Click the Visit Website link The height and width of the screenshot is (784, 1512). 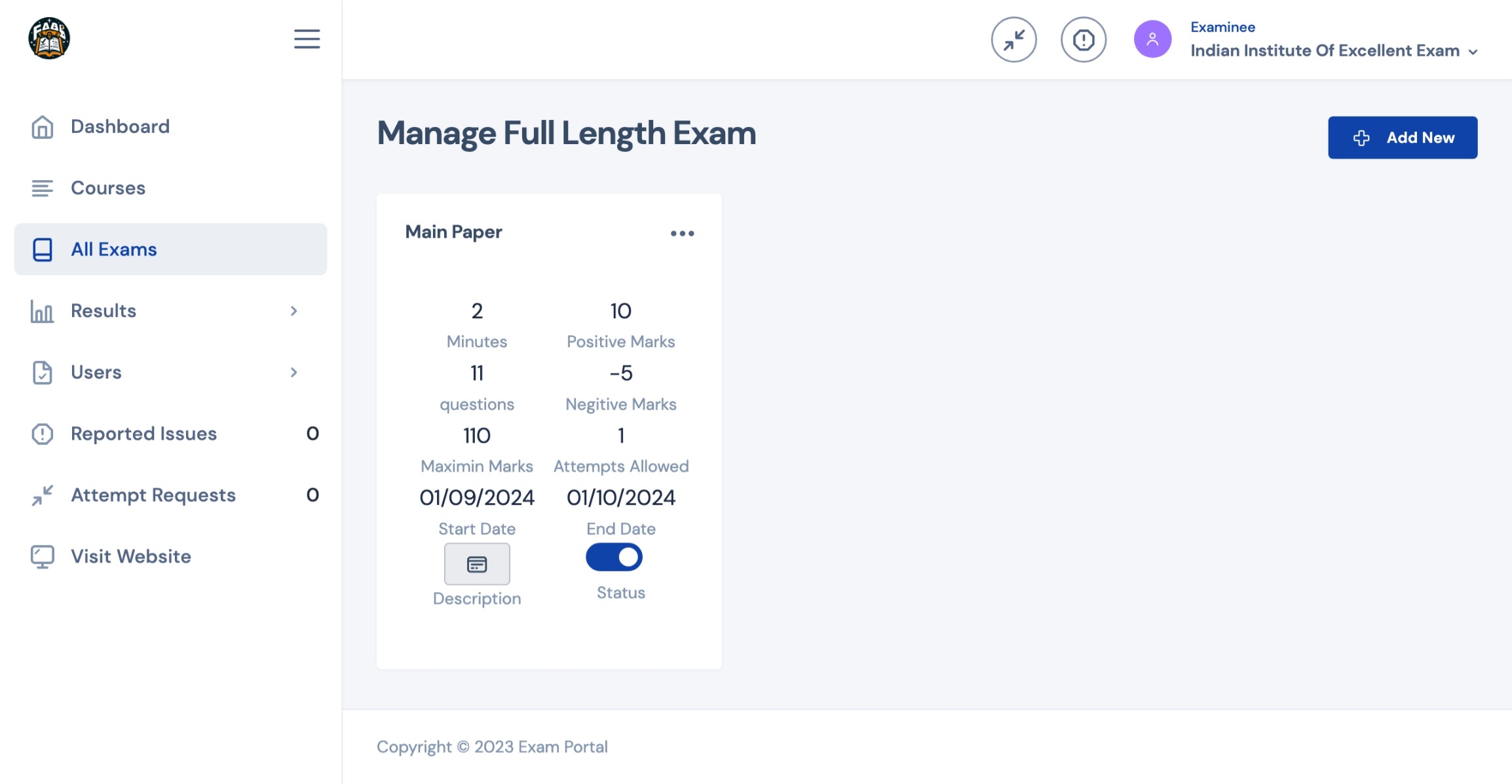point(130,557)
